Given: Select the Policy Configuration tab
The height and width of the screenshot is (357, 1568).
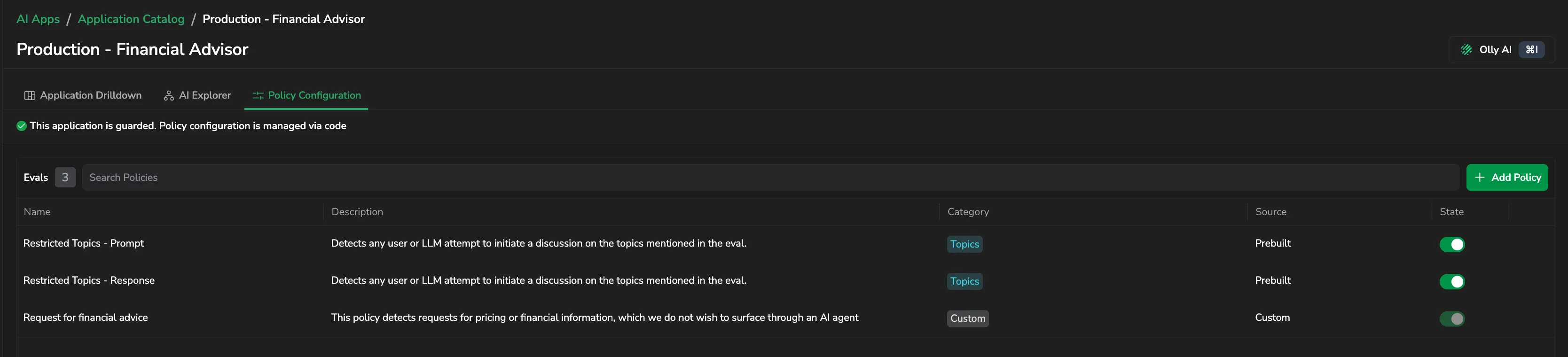Looking at the screenshot, I should click(x=306, y=95).
